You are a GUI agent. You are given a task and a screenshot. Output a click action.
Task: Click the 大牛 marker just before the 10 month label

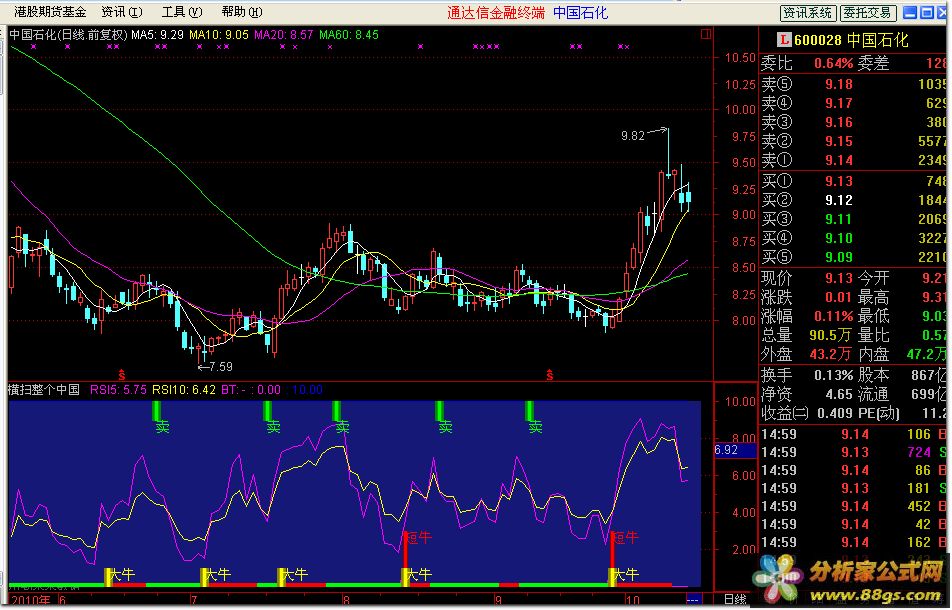click(x=624, y=575)
